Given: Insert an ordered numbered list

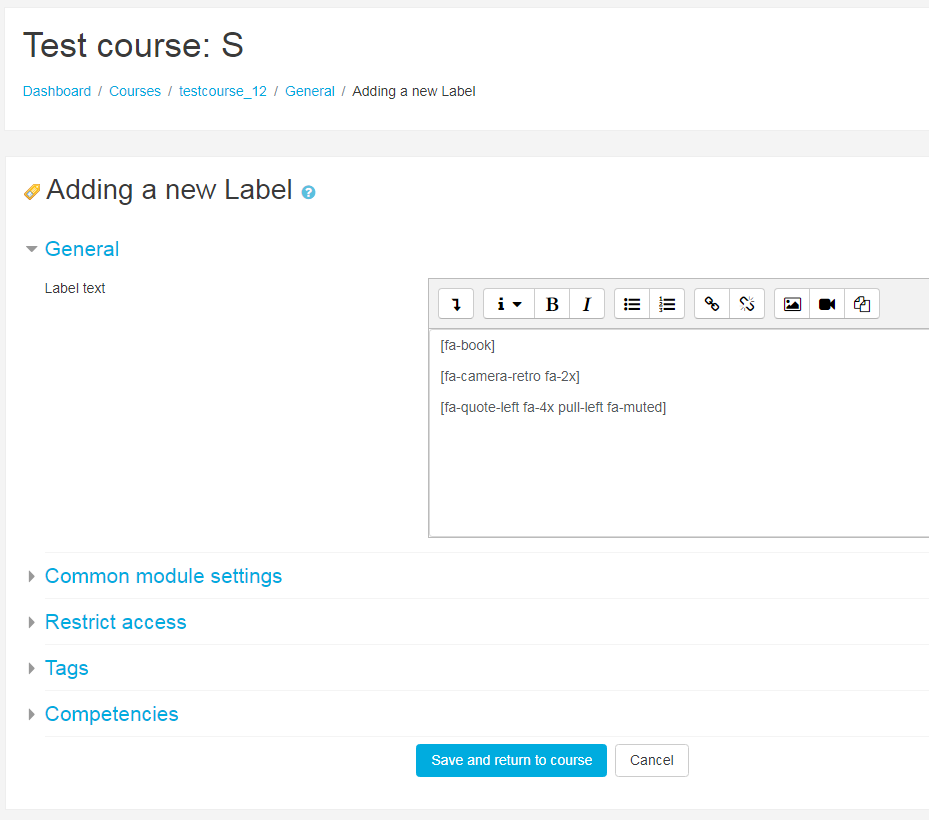Looking at the screenshot, I should (667, 304).
